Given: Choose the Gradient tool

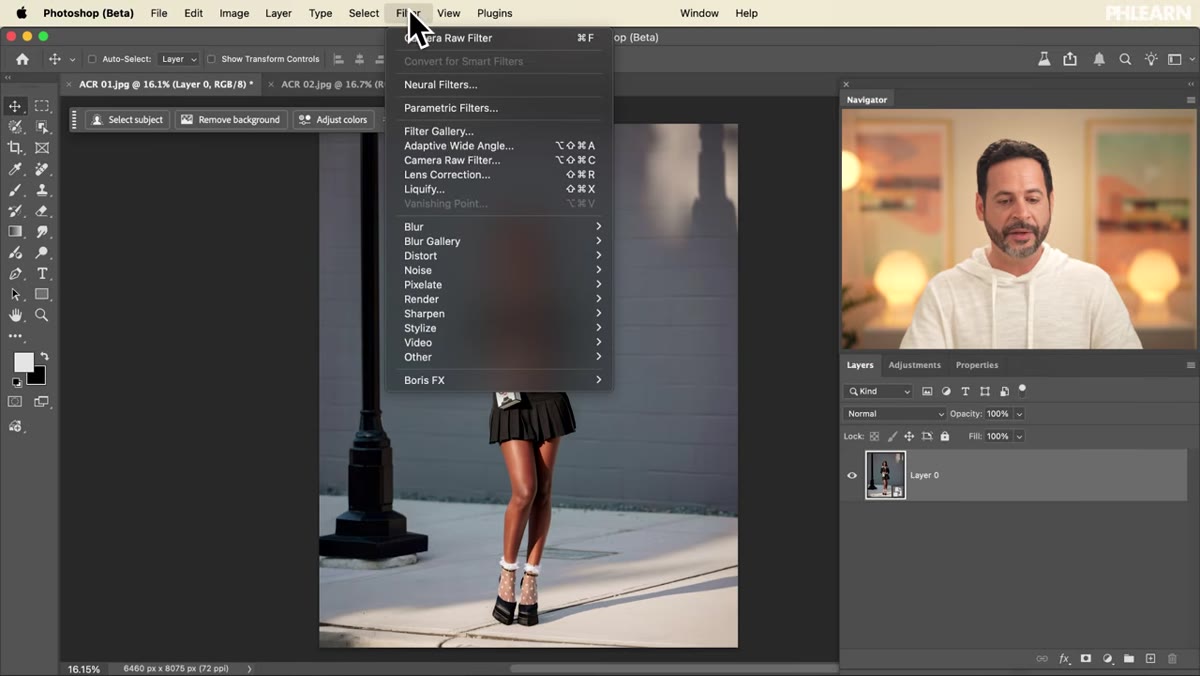Looking at the screenshot, I should pos(15,232).
